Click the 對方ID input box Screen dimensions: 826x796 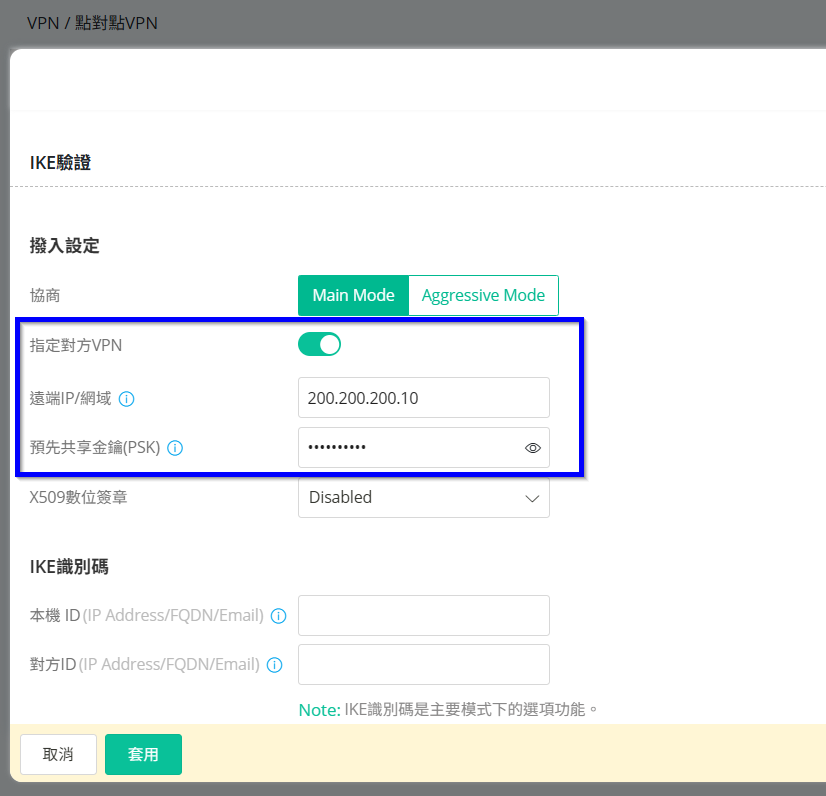(x=424, y=665)
